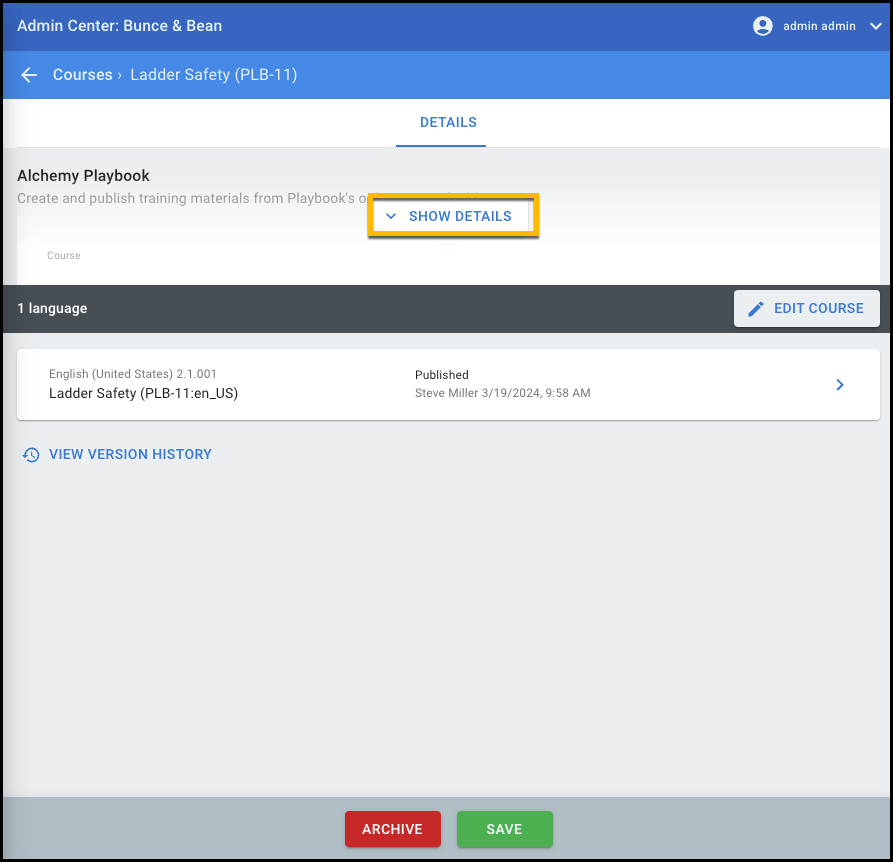Click the back arrow icon

[29, 75]
